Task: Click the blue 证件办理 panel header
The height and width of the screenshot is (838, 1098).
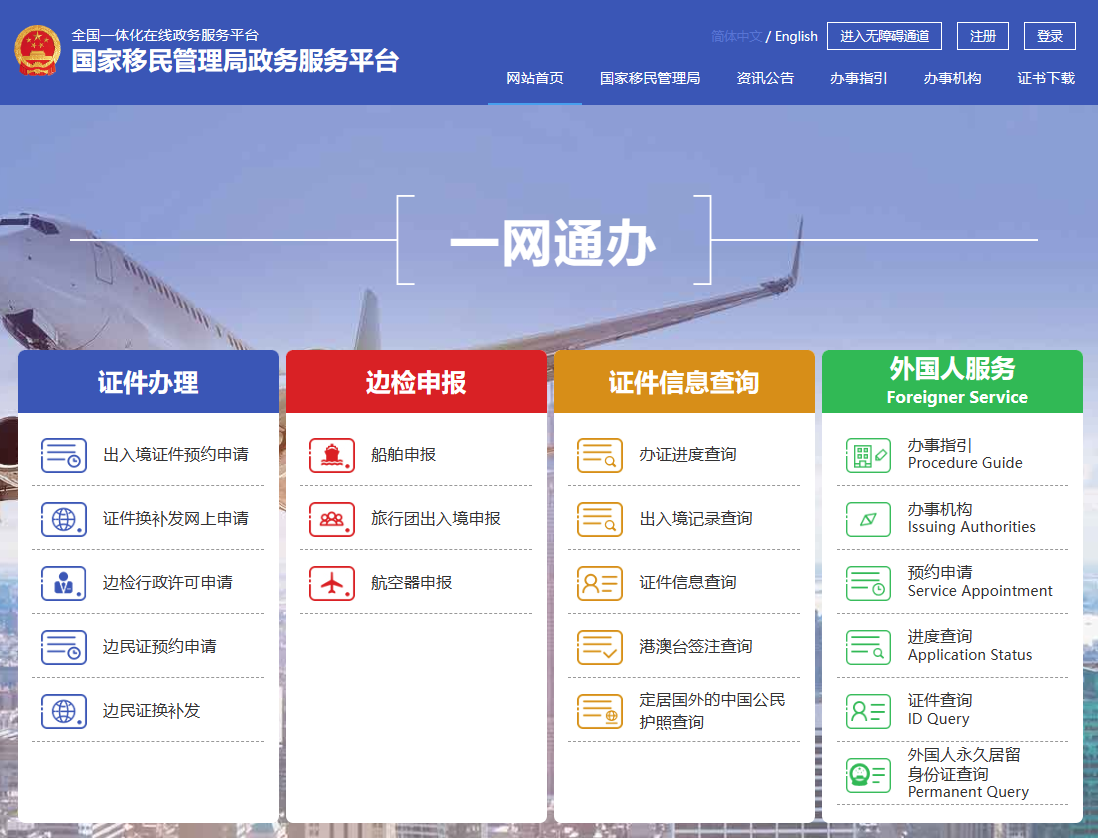Action: coord(148,382)
